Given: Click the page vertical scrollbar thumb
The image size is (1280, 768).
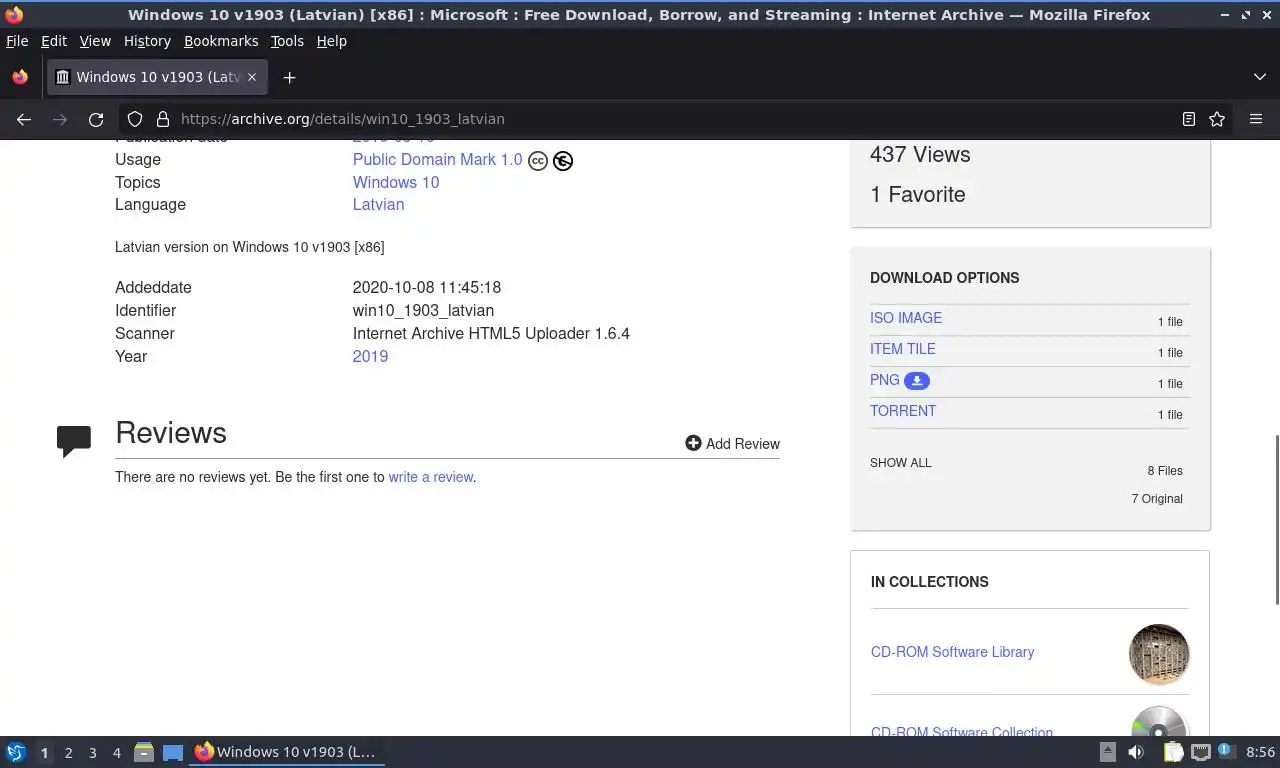Looking at the screenshot, I should click(x=1276, y=520).
